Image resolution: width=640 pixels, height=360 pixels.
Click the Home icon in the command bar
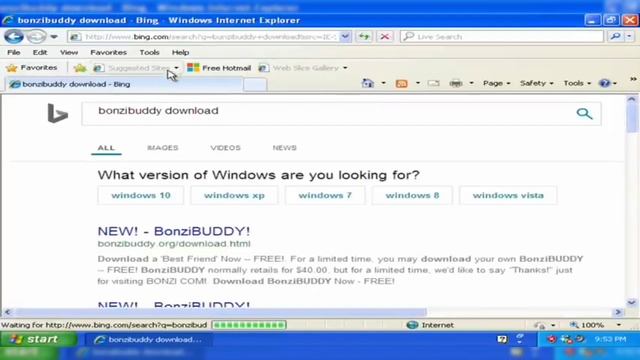[368, 83]
